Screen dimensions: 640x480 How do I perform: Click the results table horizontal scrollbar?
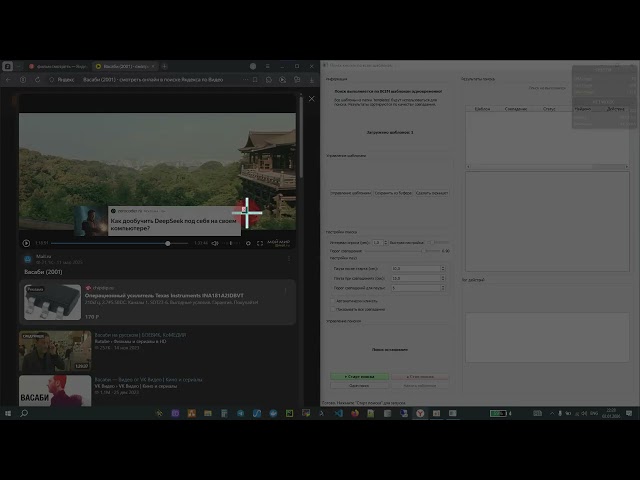point(547,167)
